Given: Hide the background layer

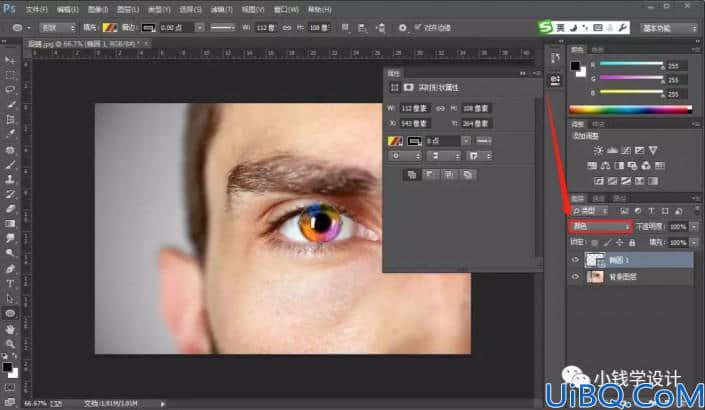Looking at the screenshot, I should pyautogui.click(x=575, y=276).
